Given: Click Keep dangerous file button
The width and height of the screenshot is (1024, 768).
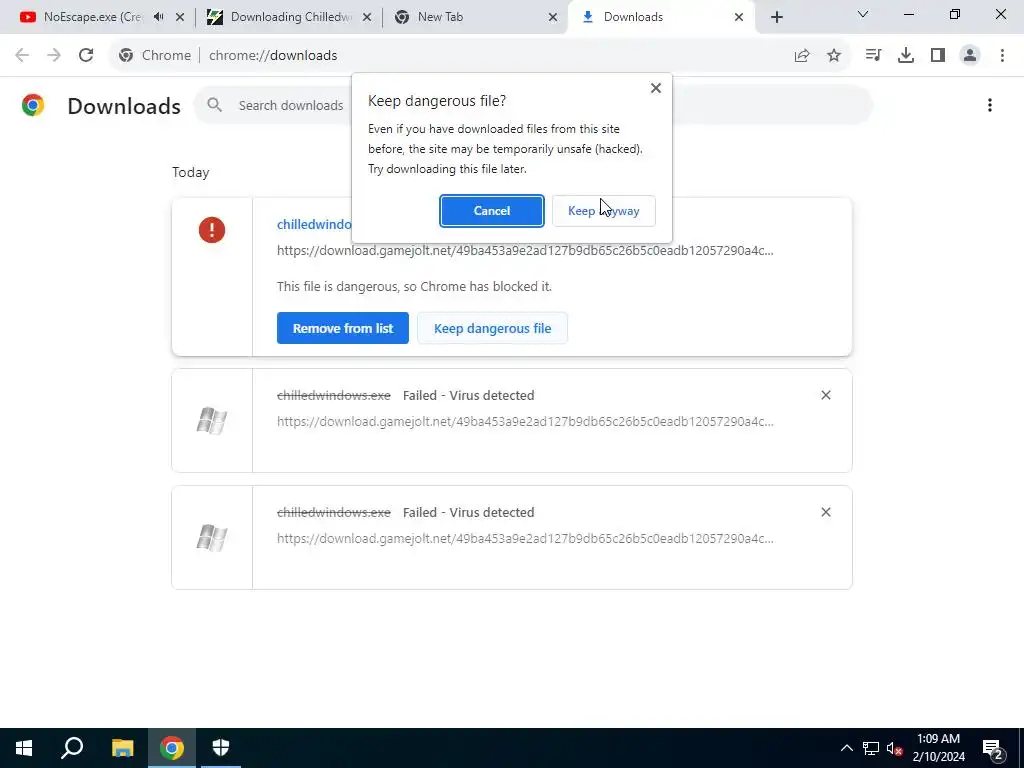Looking at the screenshot, I should click(x=492, y=328).
